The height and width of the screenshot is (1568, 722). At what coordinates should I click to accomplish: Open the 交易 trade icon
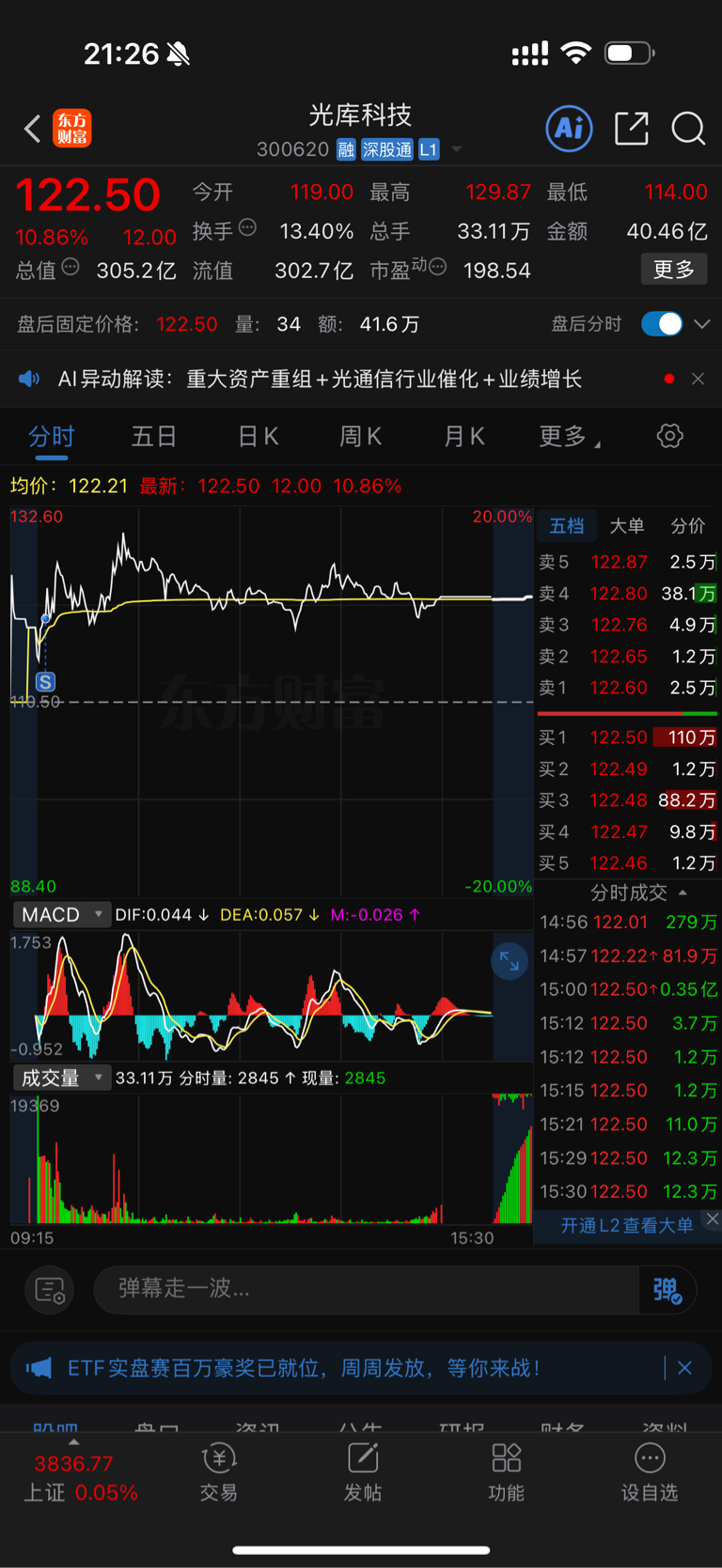tap(219, 1473)
